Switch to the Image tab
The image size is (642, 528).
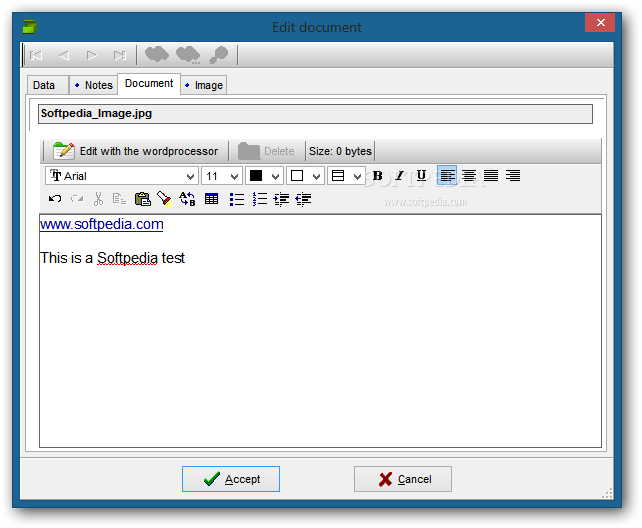204,85
